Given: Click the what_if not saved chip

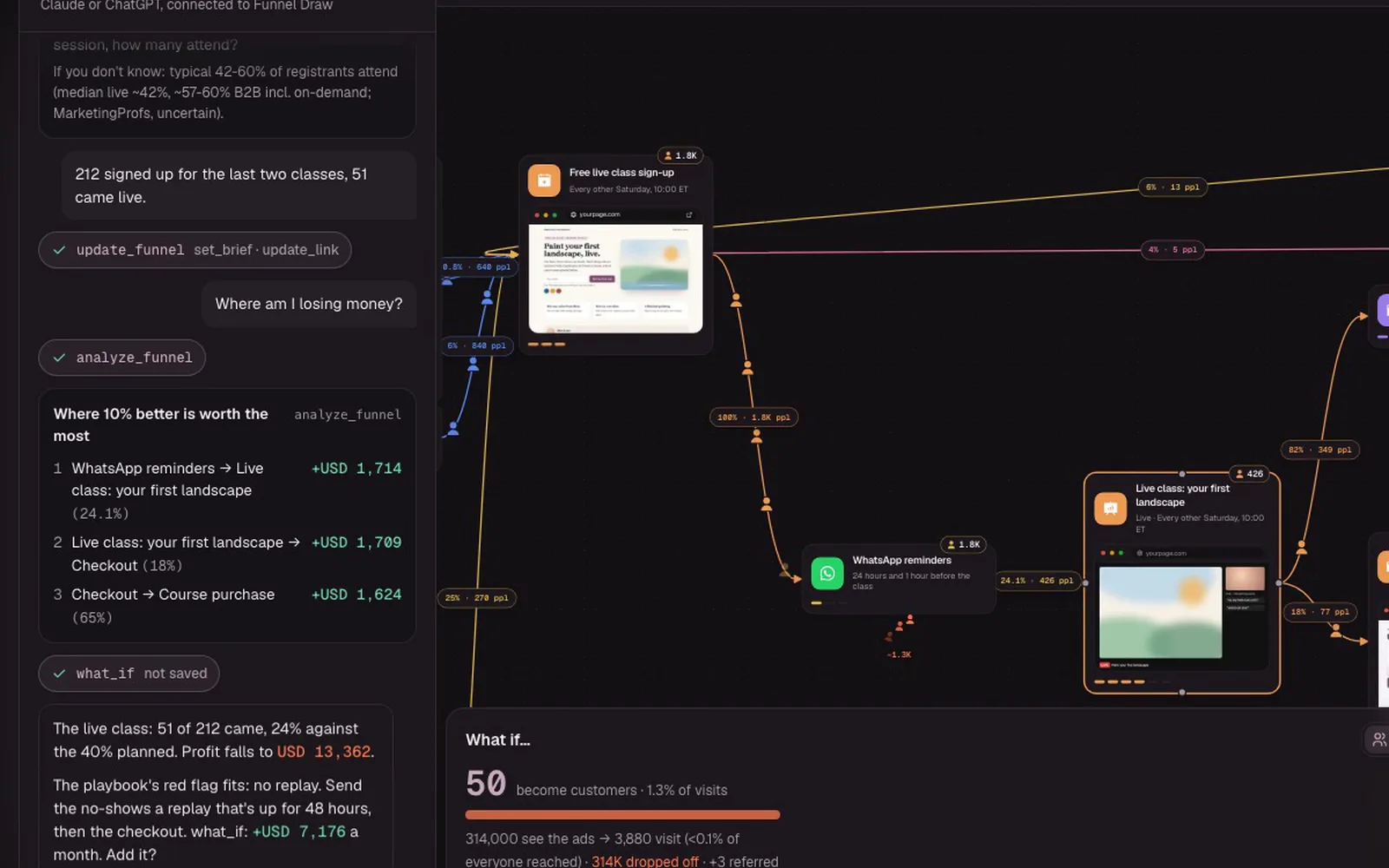Looking at the screenshot, I should tap(129, 674).
